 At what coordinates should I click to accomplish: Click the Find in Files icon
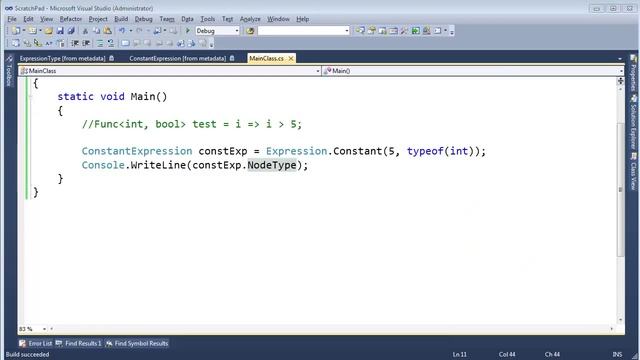(250, 31)
